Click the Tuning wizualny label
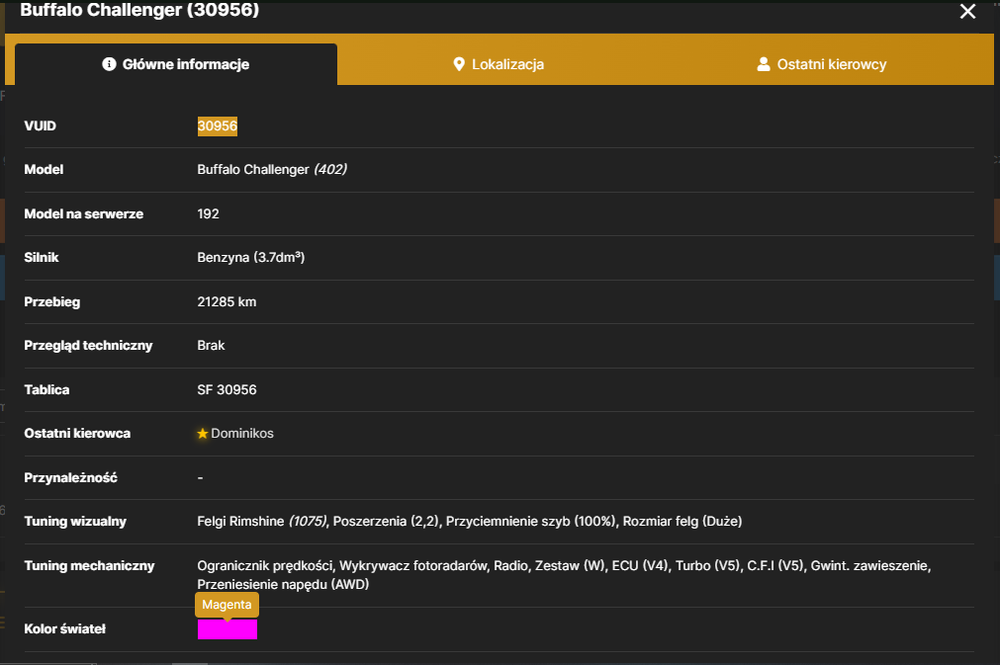The width and height of the screenshot is (1000, 665). coord(75,522)
